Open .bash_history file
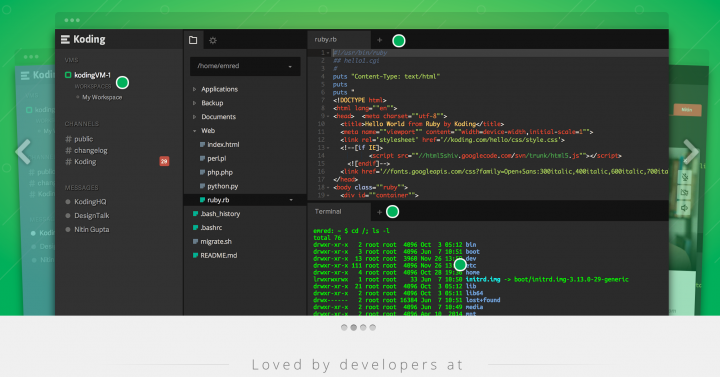The image size is (720, 377). coord(220,214)
